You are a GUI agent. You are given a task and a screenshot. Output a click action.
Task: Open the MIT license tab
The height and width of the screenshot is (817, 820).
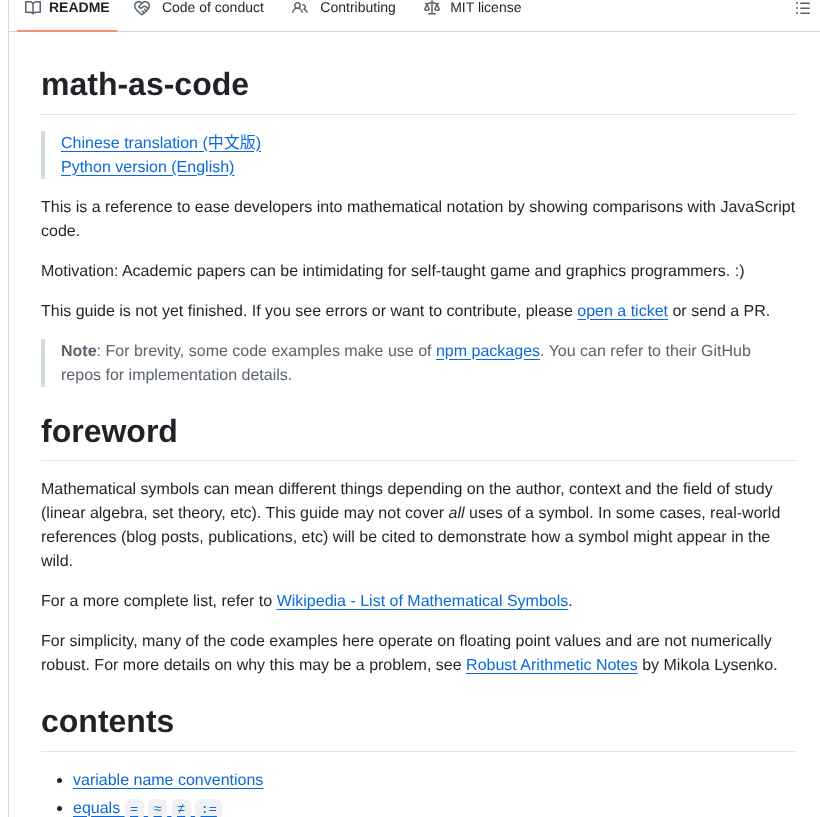[485, 7]
